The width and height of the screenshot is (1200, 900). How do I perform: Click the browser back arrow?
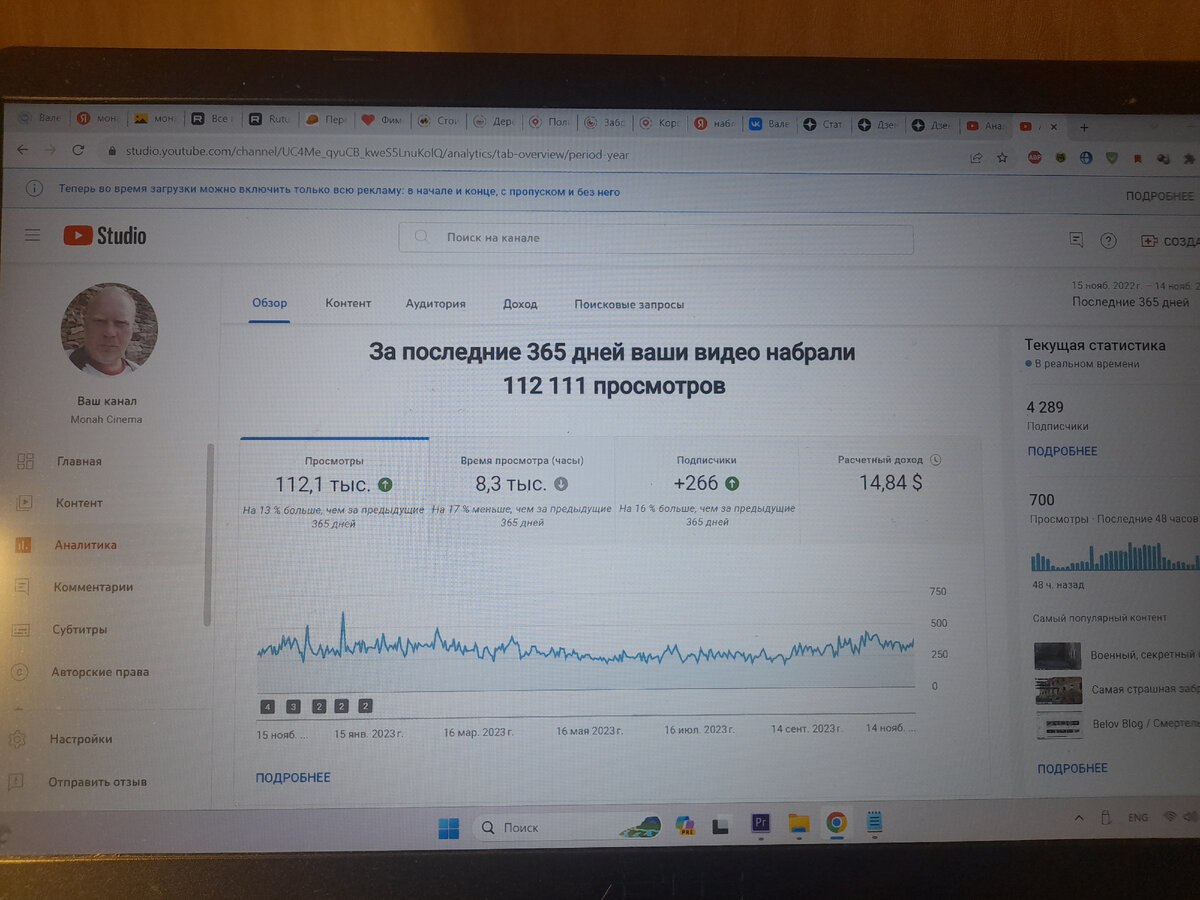click(22, 149)
